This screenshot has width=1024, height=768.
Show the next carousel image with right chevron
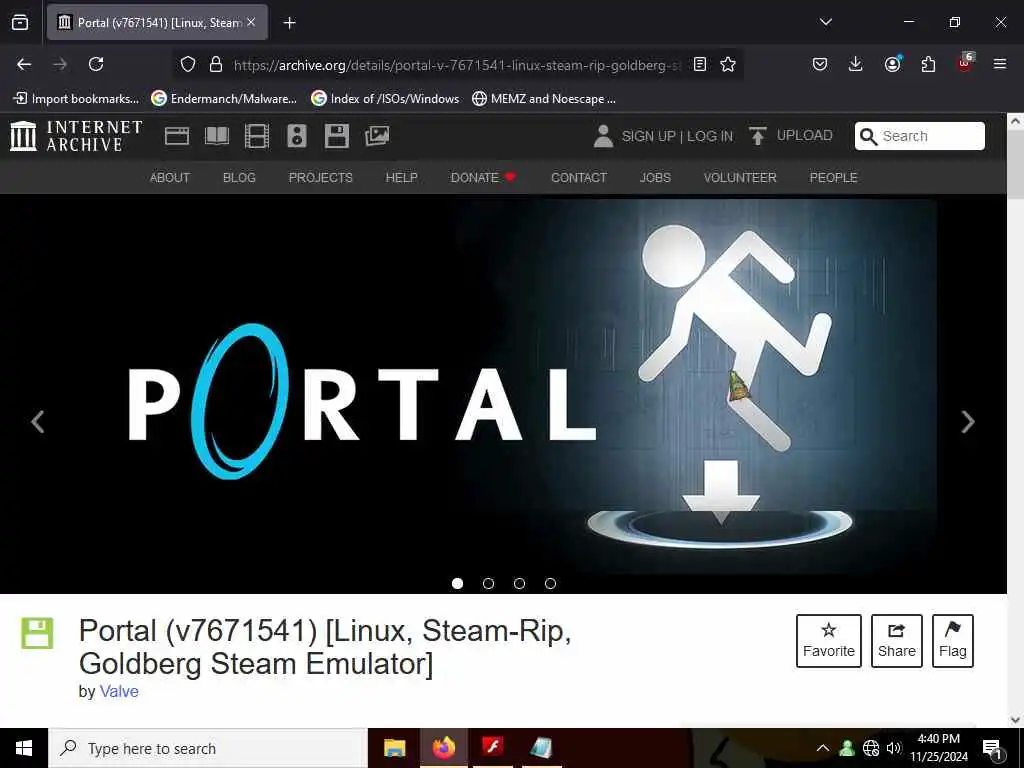(x=968, y=421)
